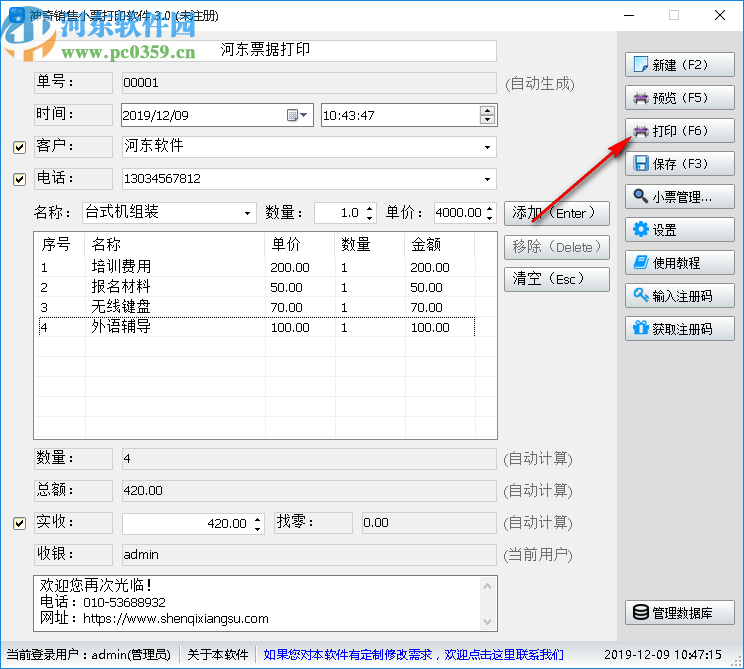Open the calendar icon in date field

pyautogui.click(x=292, y=115)
